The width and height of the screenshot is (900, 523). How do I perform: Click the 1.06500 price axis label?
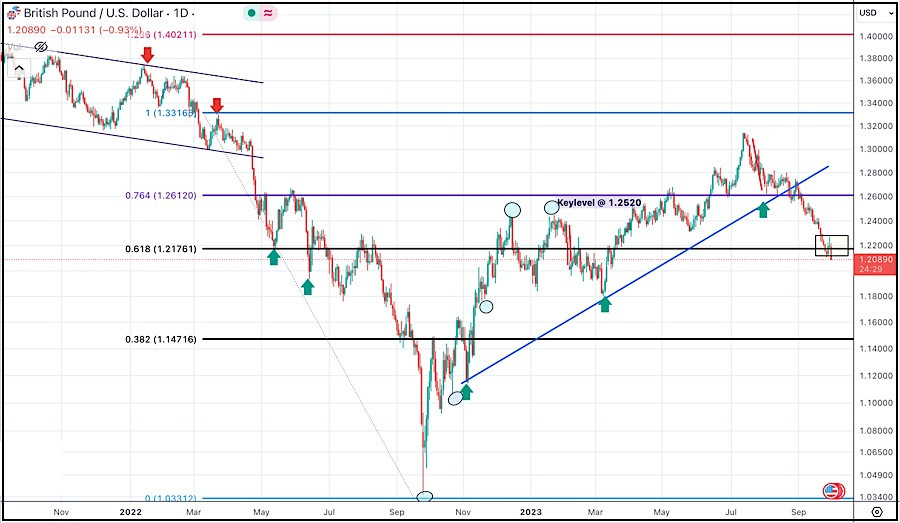876,452
